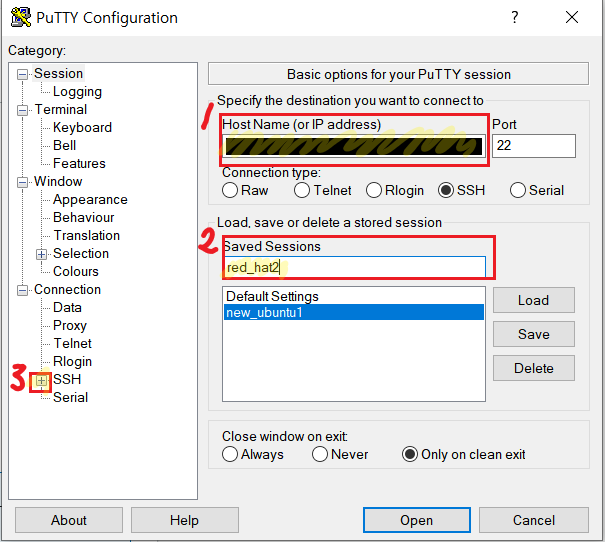605x542 pixels.
Task: Open the Colours category
Action: 76,271
